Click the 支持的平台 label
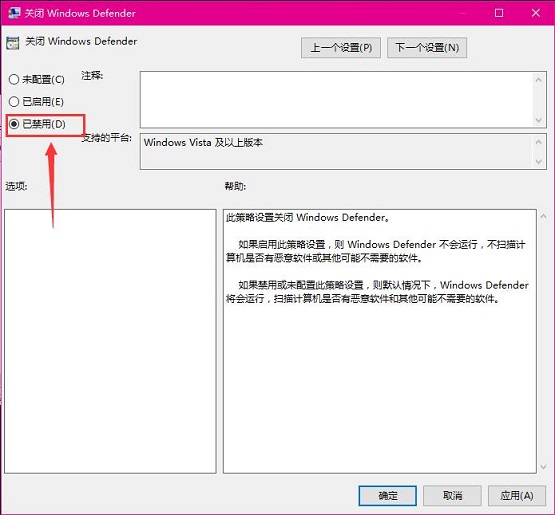Viewport: 555px width, 515px height. tap(107, 138)
